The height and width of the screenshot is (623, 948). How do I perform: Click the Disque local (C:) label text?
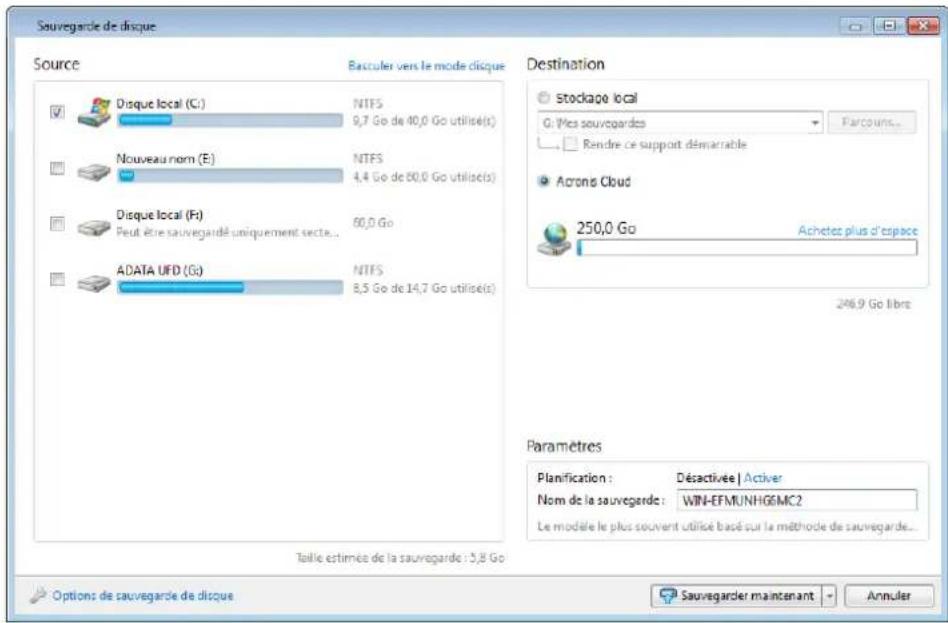coord(161,103)
